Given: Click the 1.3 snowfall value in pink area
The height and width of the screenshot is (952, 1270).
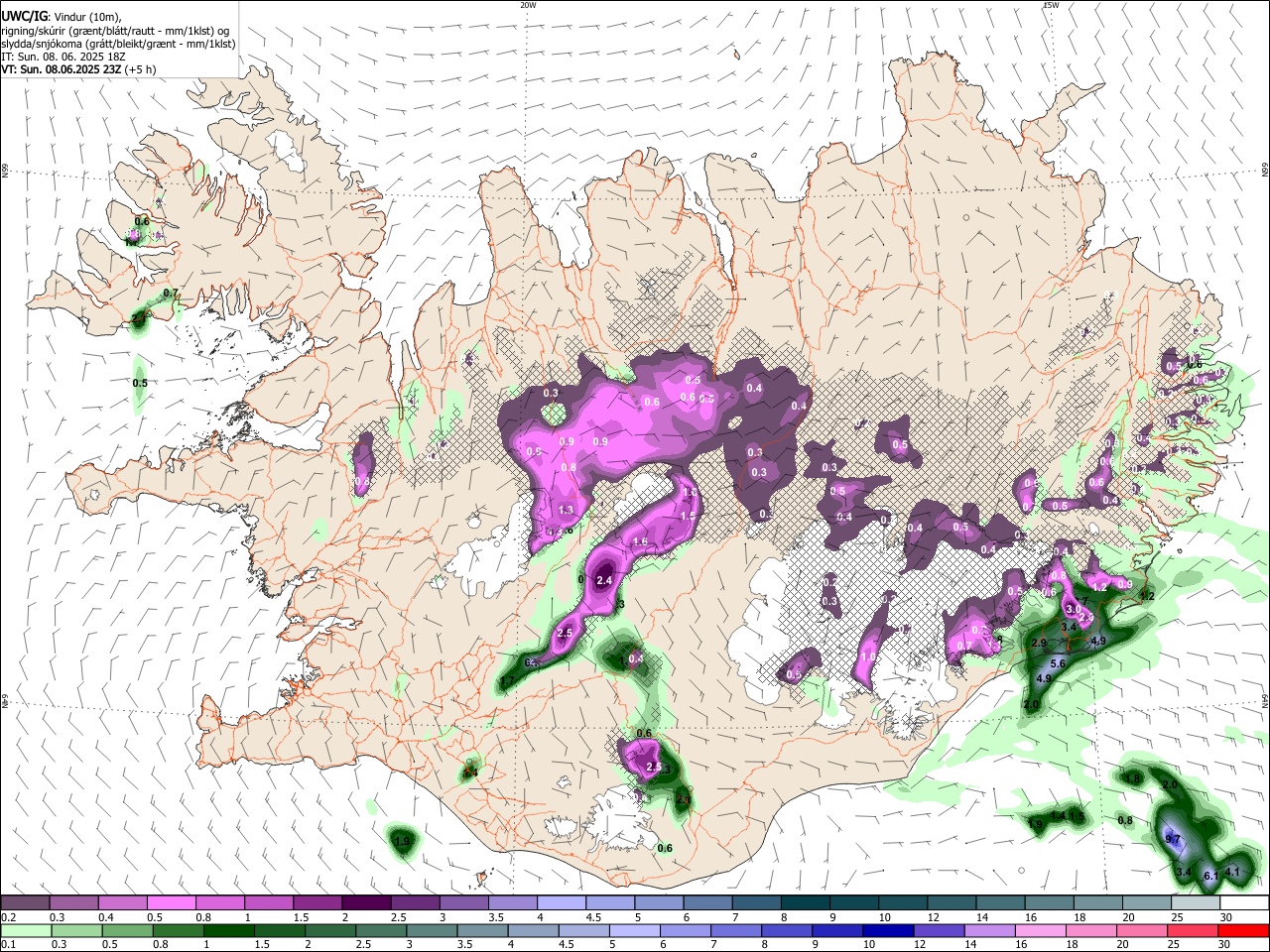Looking at the screenshot, I should pyautogui.click(x=567, y=510).
